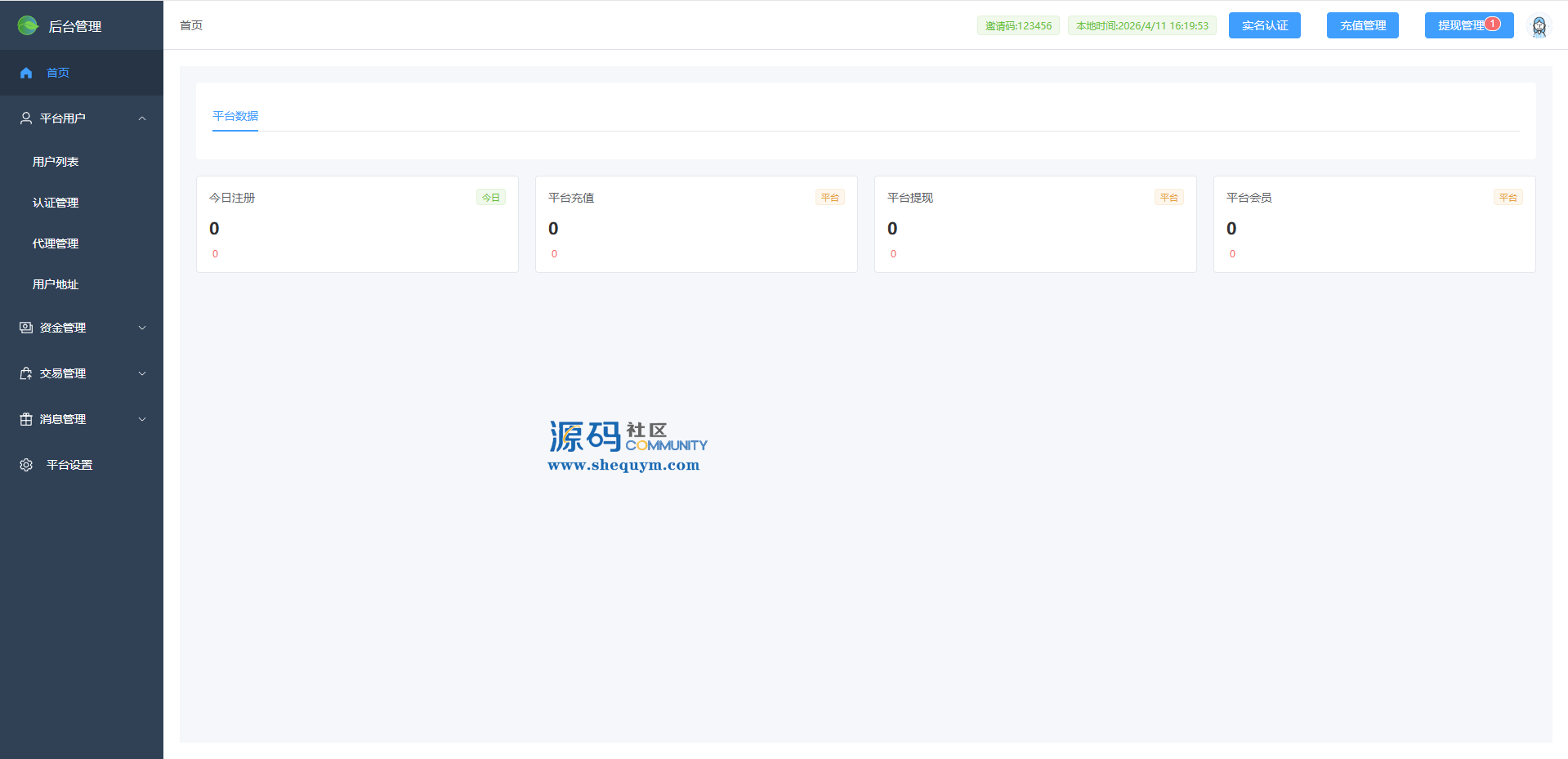1568x759 pixels.
Task: Open 认证管理 in the sidebar
Action: (x=56, y=203)
